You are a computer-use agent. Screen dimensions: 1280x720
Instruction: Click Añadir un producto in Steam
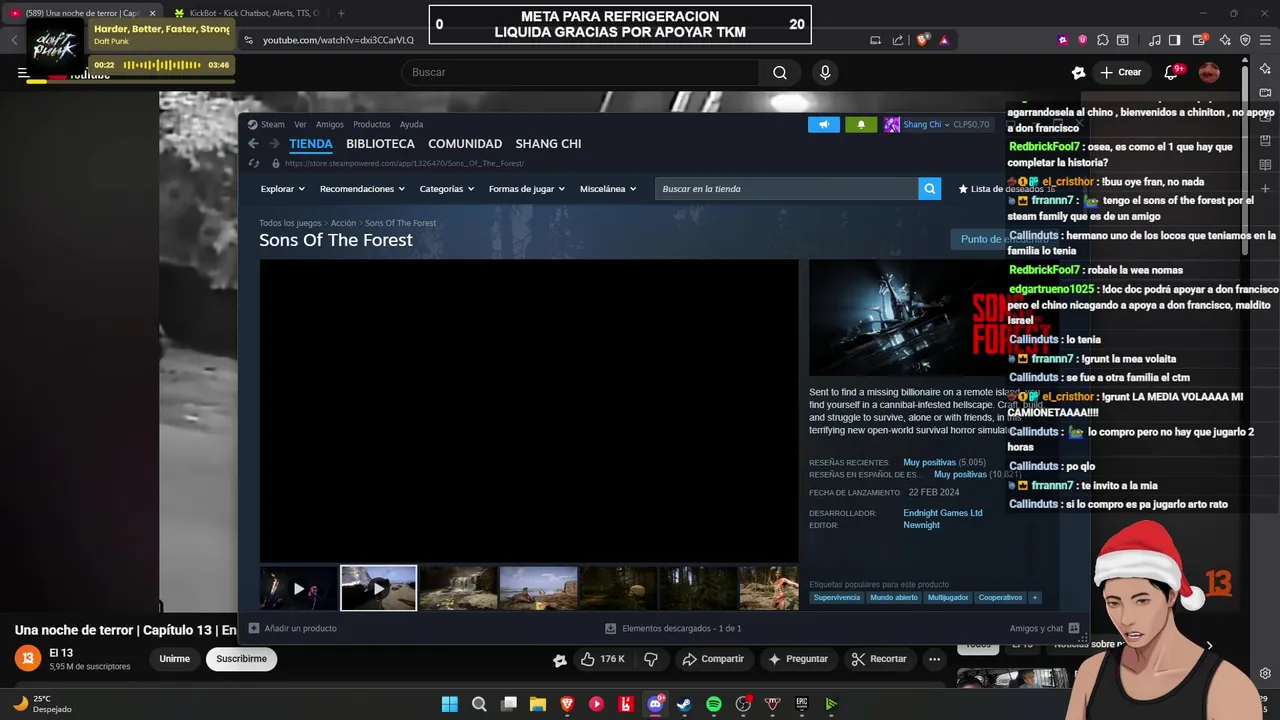point(293,628)
